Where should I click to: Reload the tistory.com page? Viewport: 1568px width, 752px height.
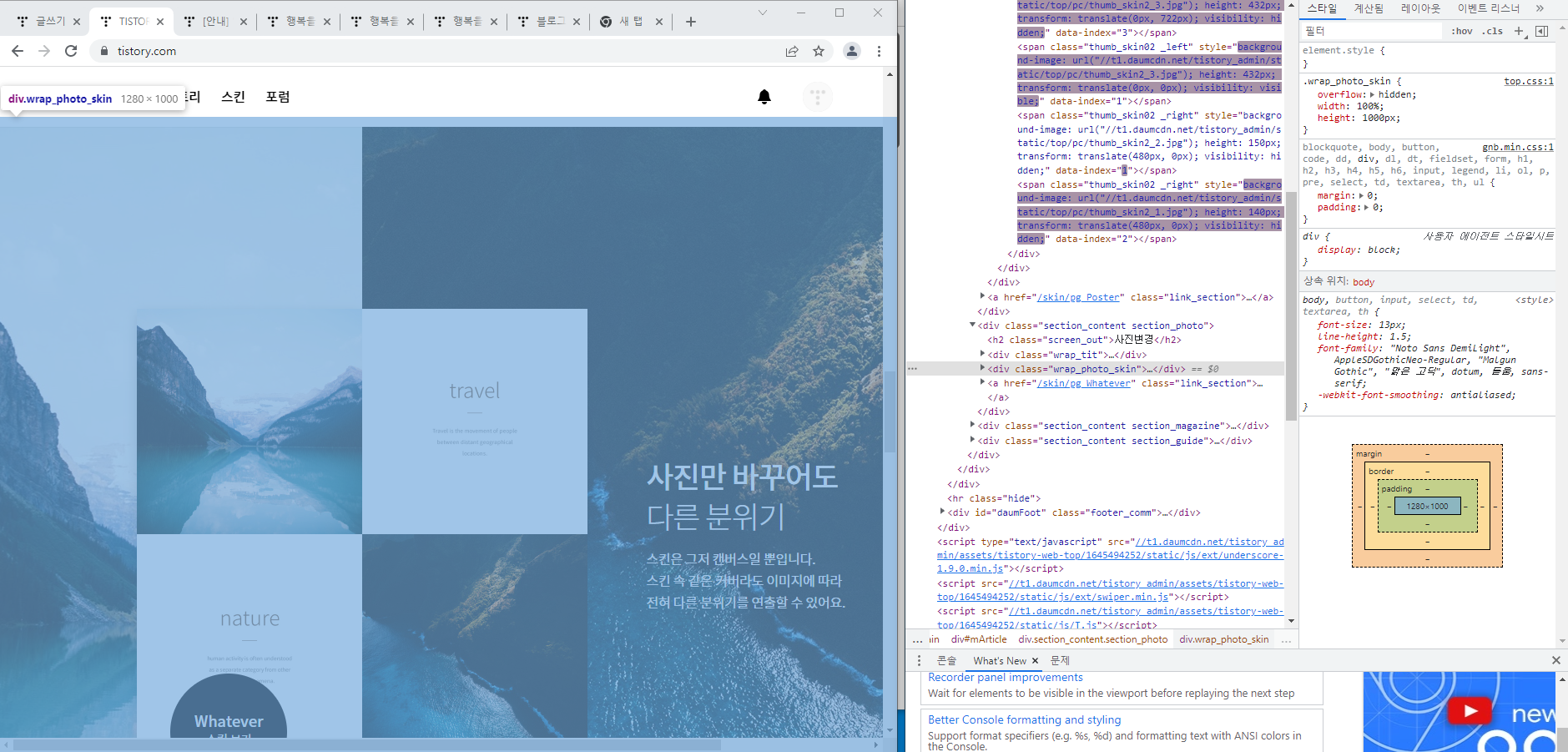[71, 51]
